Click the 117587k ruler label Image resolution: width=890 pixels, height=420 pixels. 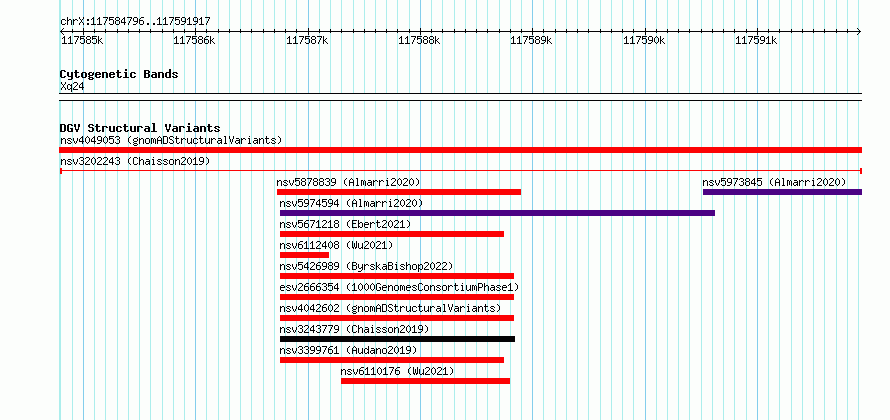307,40
